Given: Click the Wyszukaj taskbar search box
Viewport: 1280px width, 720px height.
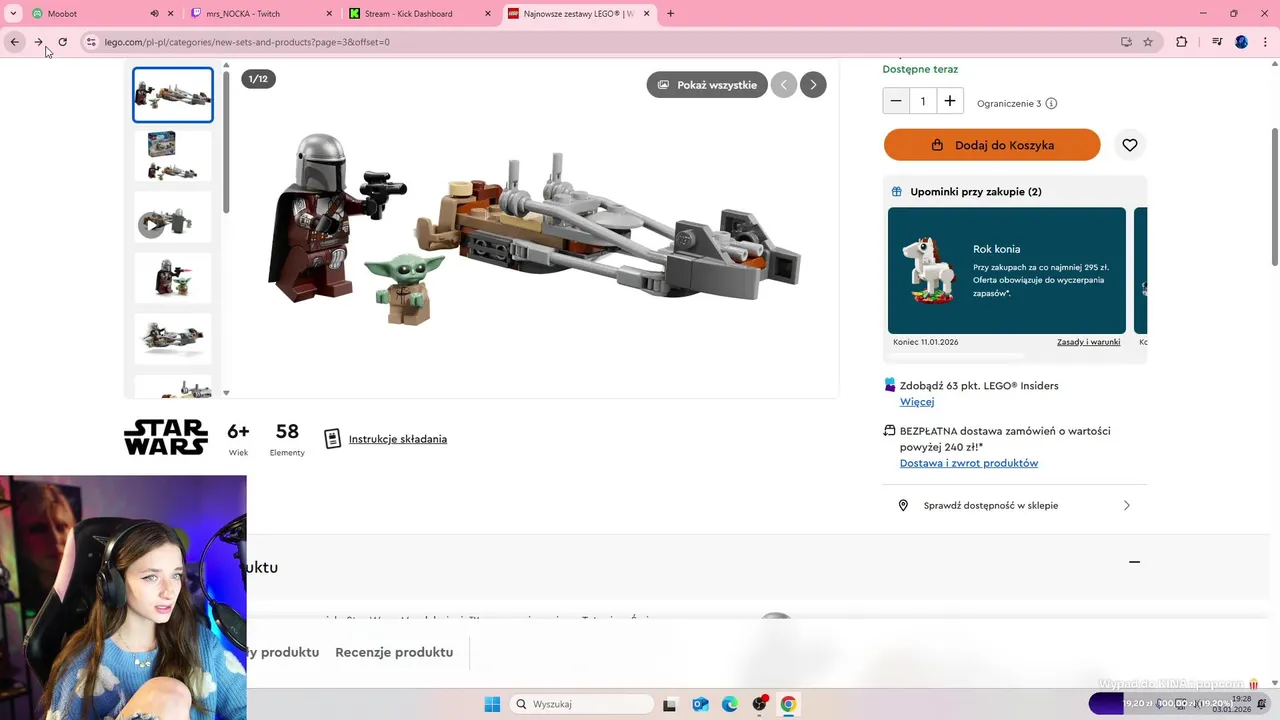Looking at the screenshot, I should click(x=581, y=704).
